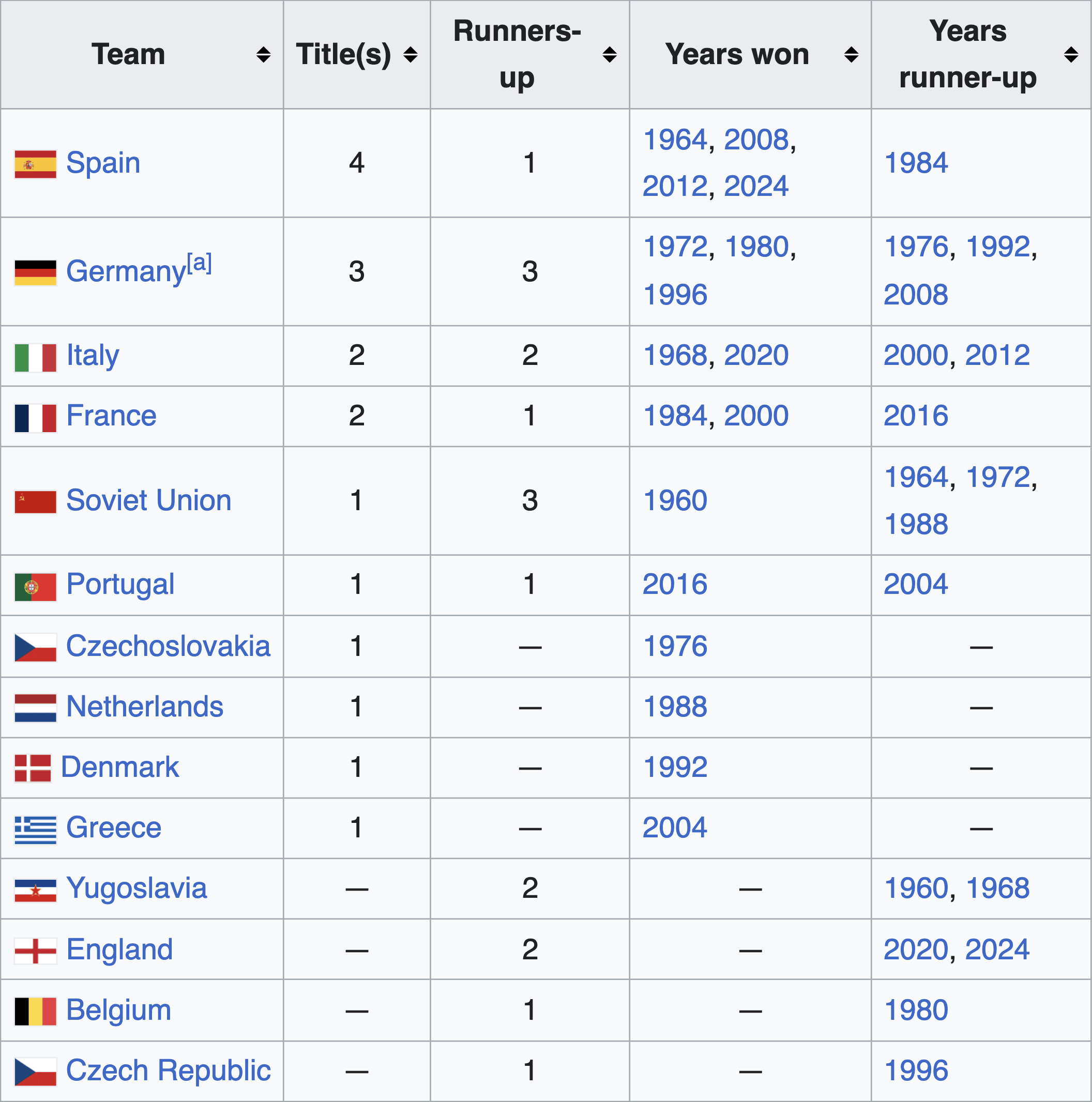The height and width of the screenshot is (1102, 1092).
Task: Open the Denmark team link
Action: point(120,767)
